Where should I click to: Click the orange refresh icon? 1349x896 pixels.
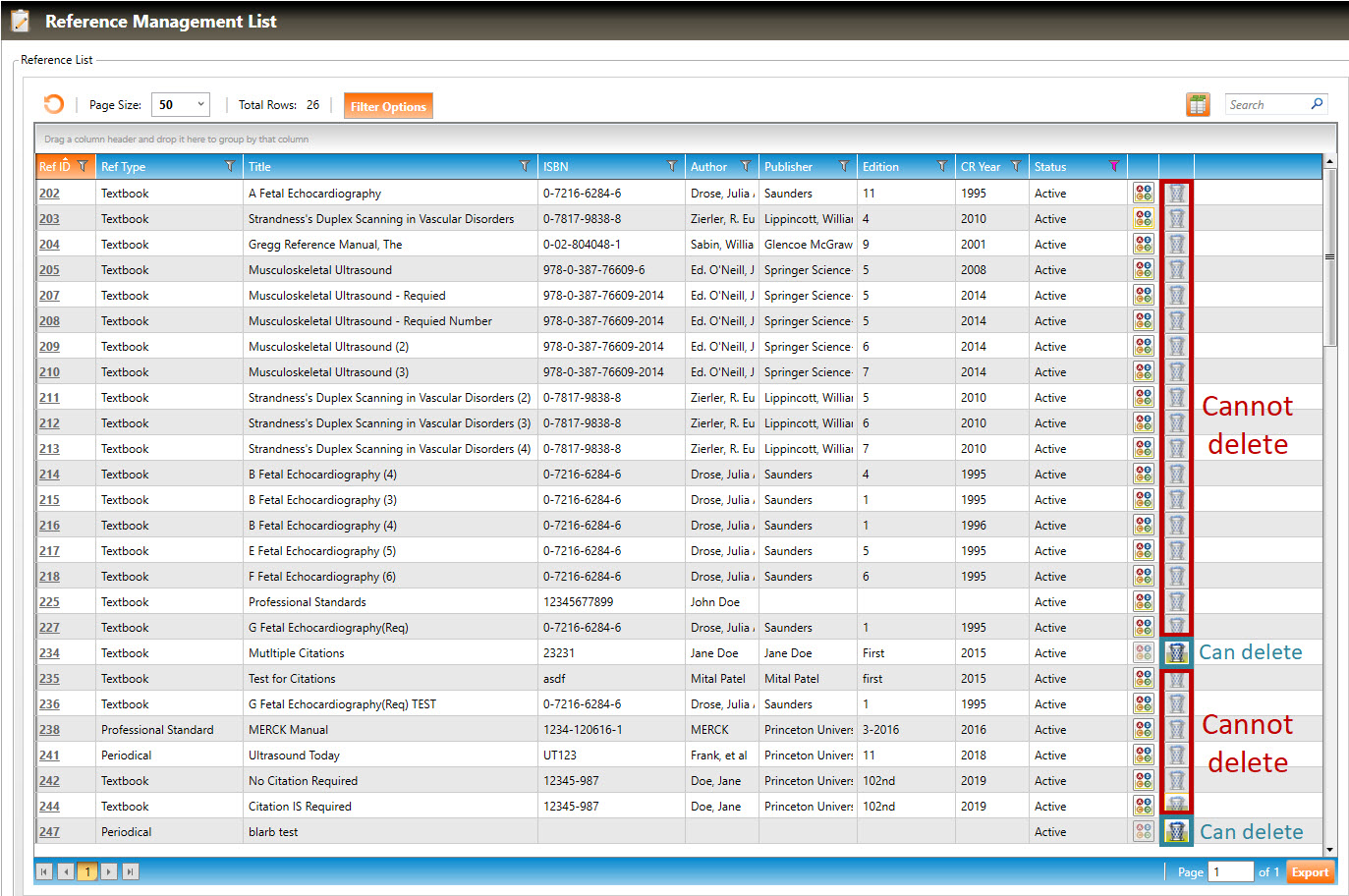click(54, 104)
